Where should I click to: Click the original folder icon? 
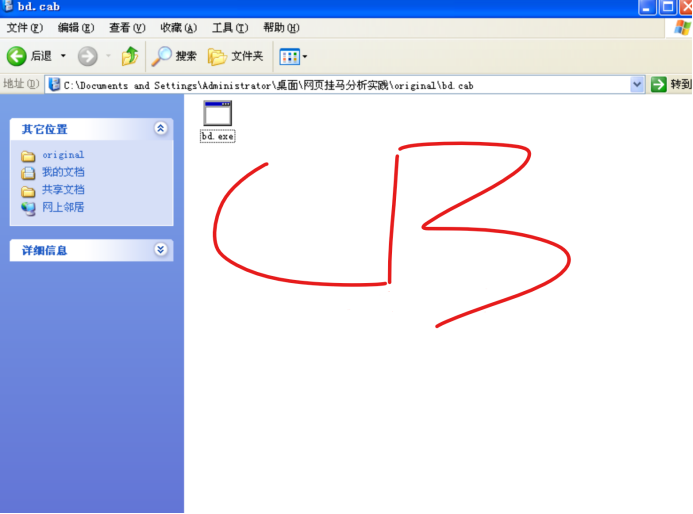(28, 156)
